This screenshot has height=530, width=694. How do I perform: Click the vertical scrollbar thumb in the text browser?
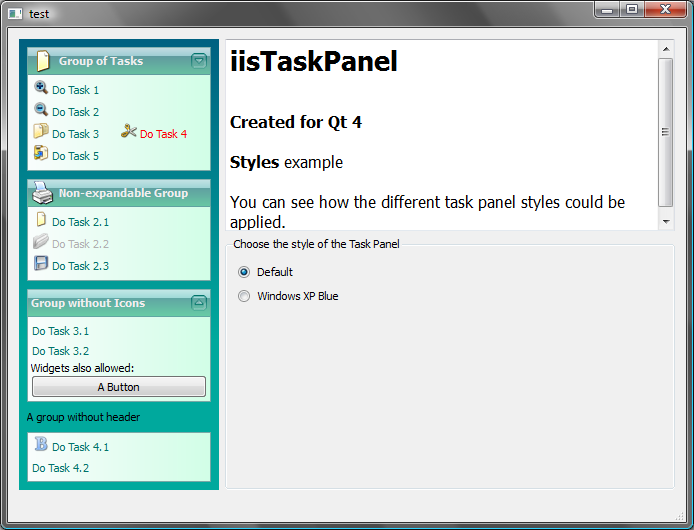666,132
